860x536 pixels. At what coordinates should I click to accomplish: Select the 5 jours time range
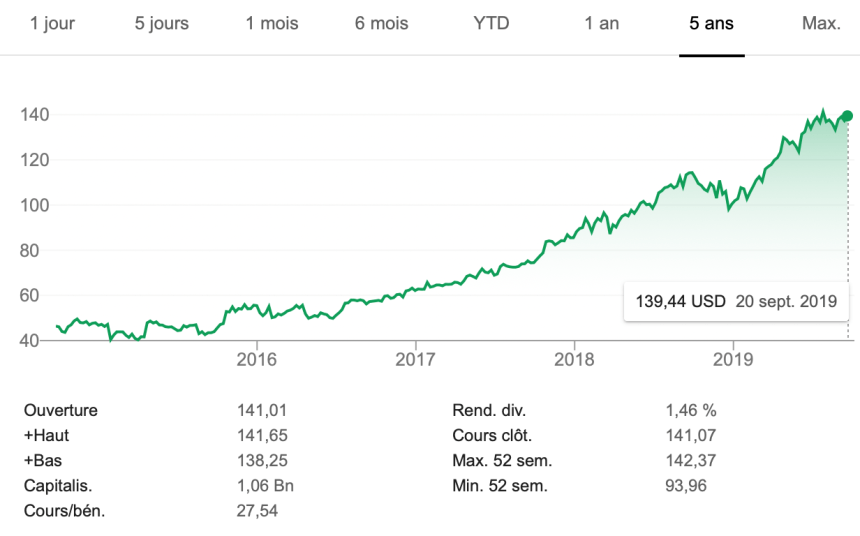161,23
